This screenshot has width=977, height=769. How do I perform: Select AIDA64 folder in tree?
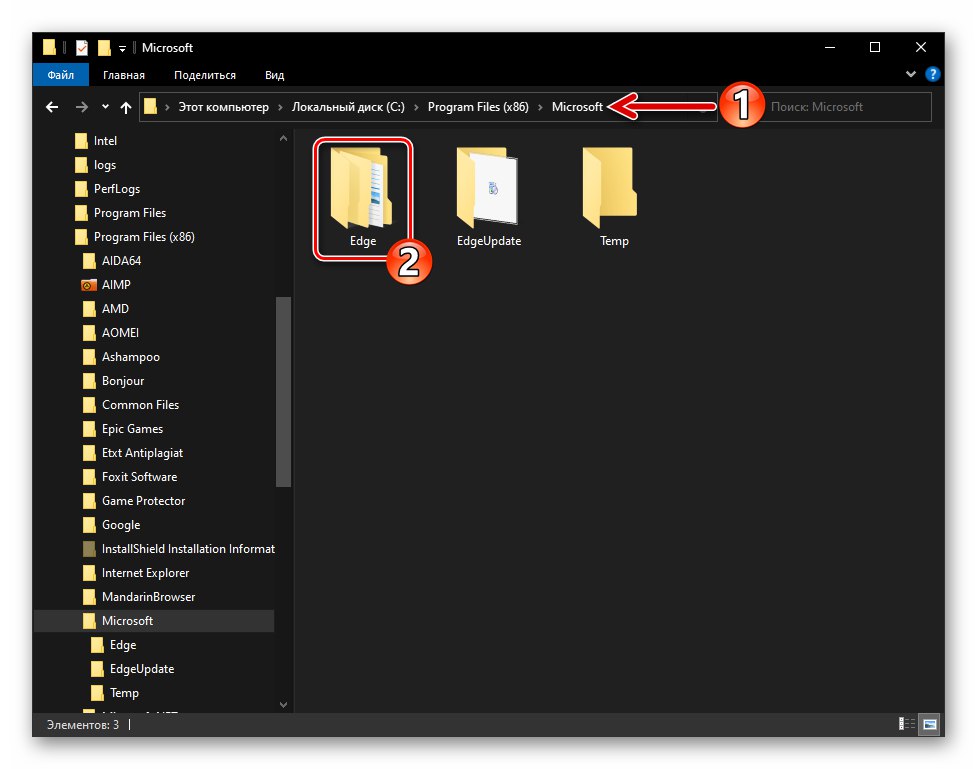pos(112,261)
